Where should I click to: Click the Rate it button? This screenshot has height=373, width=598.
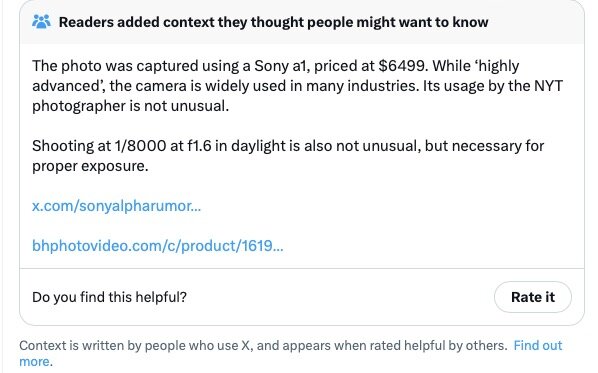532,297
